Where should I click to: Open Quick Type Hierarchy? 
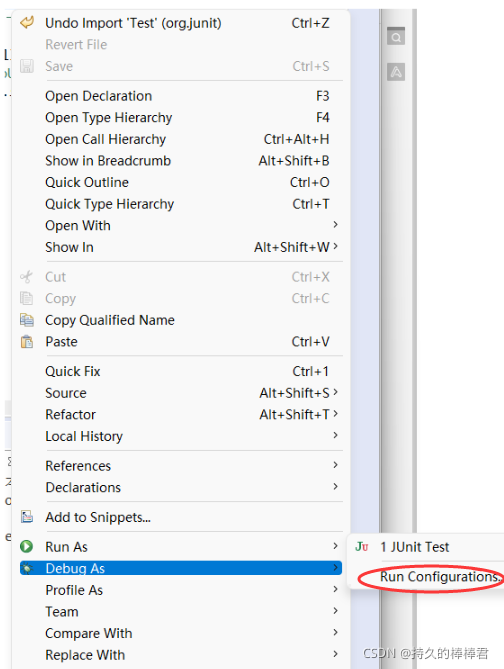click(x=110, y=204)
